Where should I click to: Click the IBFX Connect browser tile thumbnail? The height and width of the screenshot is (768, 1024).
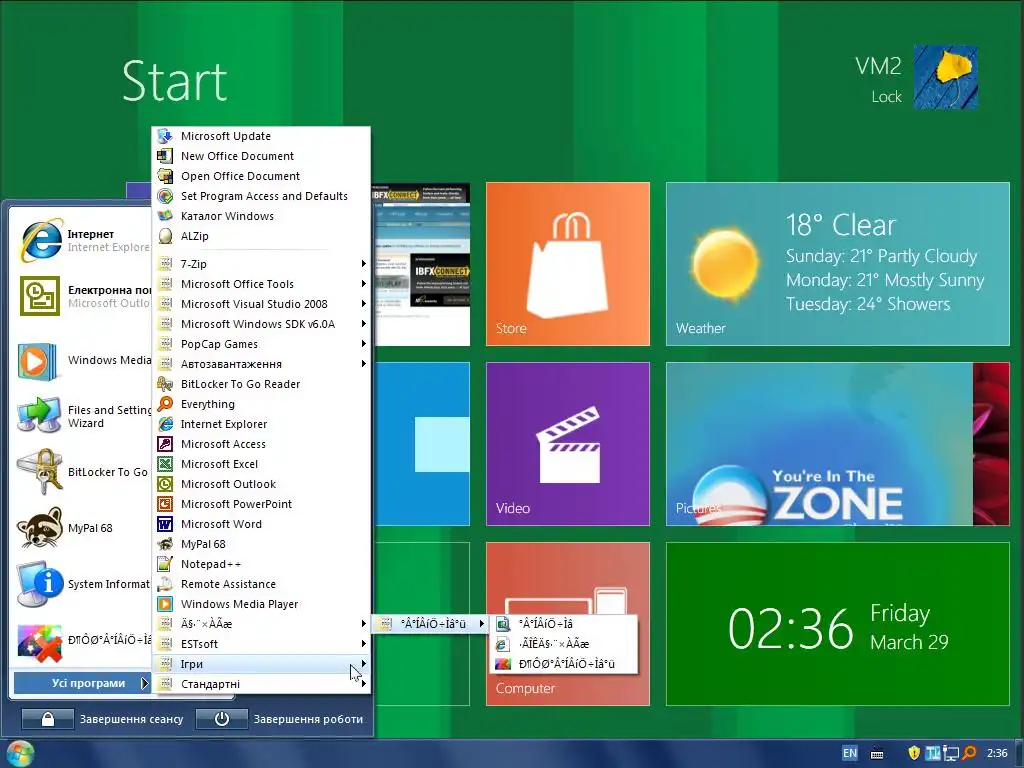pos(421,264)
